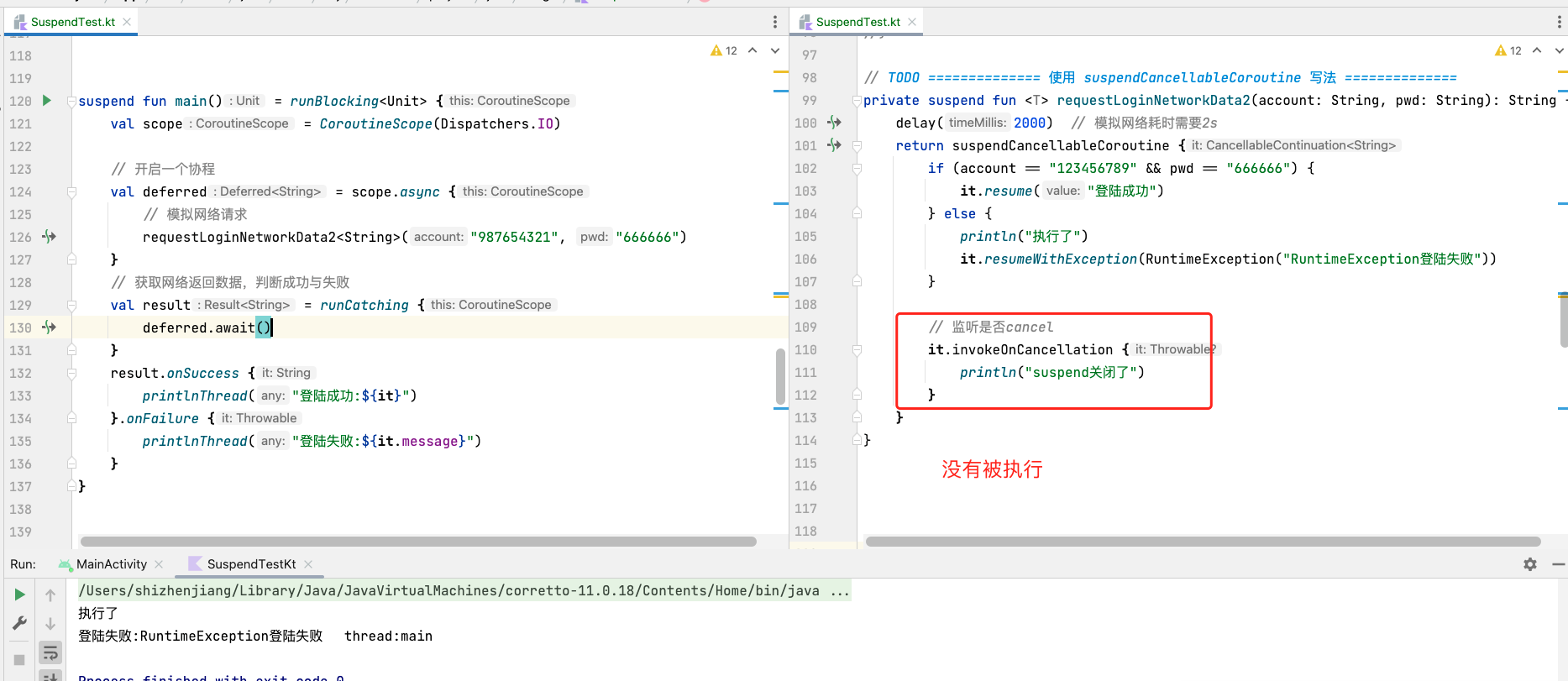Click delay call on line 100
The height and width of the screenshot is (681, 1568).
915,123
